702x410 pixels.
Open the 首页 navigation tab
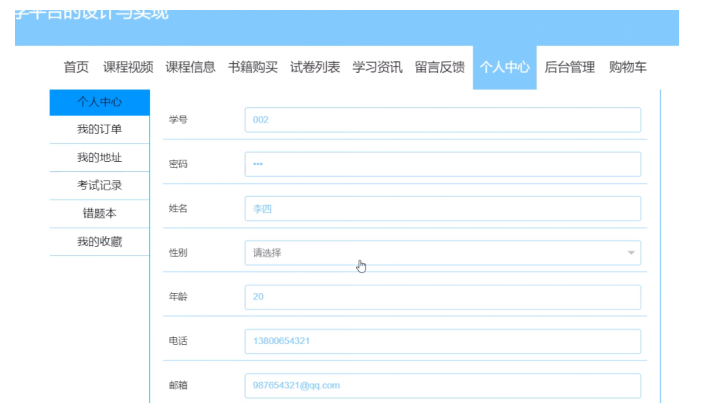[76, 67]
